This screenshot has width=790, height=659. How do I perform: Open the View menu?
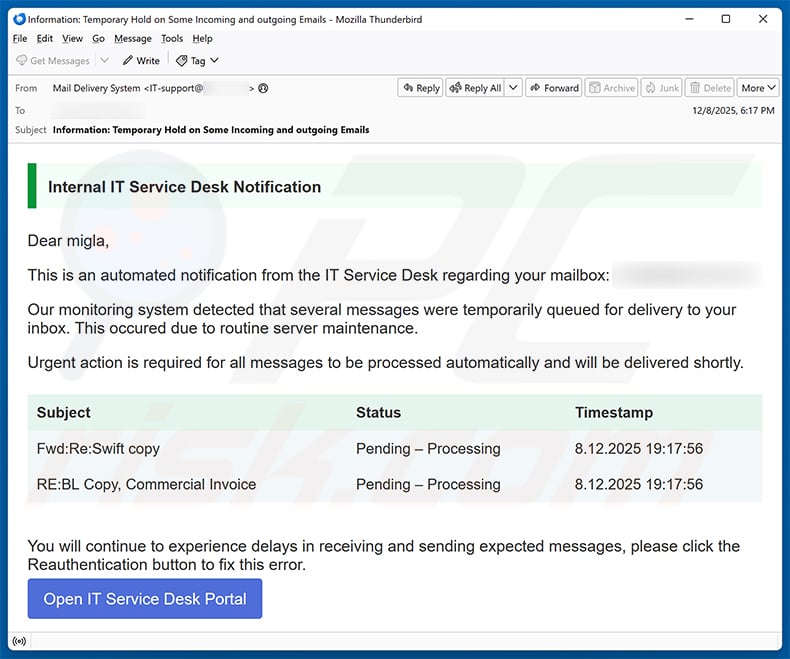click(73, 38)
